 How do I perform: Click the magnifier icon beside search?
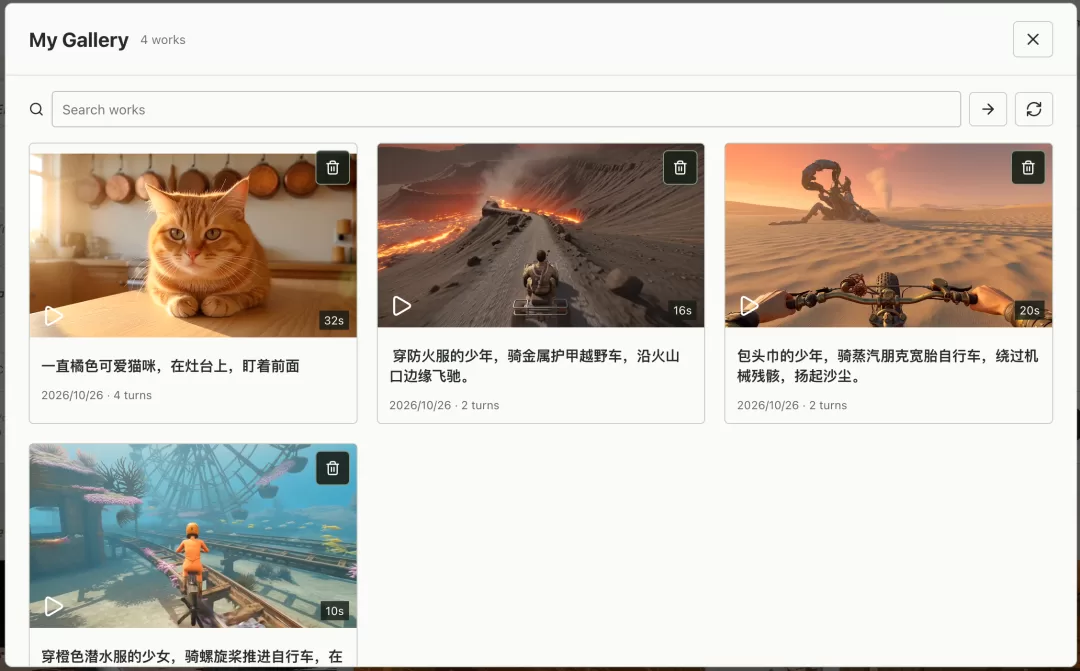(x=37, y=110)
